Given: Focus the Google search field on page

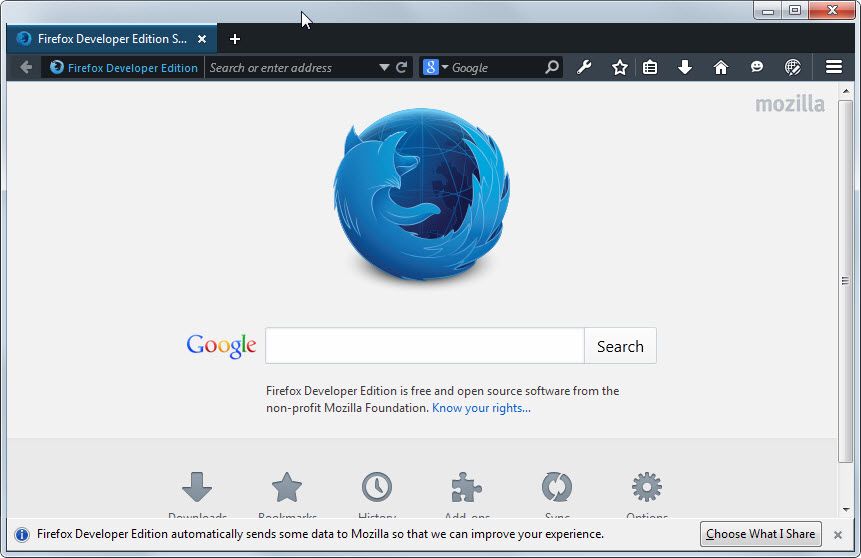Looking at the screenshot, I should 424,346.
